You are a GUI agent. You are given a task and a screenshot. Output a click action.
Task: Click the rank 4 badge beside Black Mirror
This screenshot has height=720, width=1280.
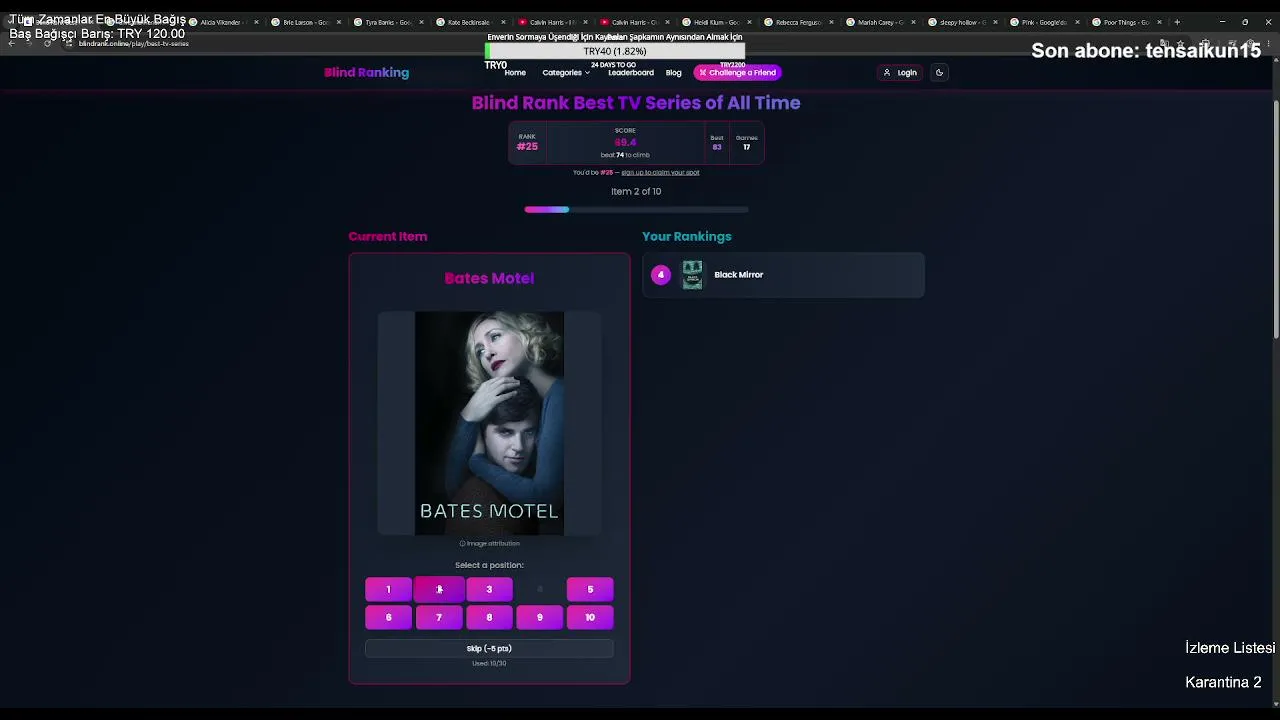tap(660, 275)
